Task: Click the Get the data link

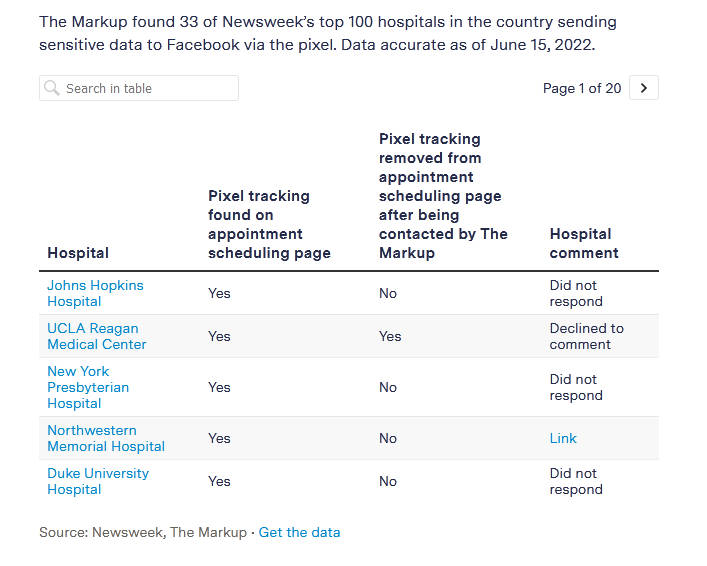Action: coord(299,532)
